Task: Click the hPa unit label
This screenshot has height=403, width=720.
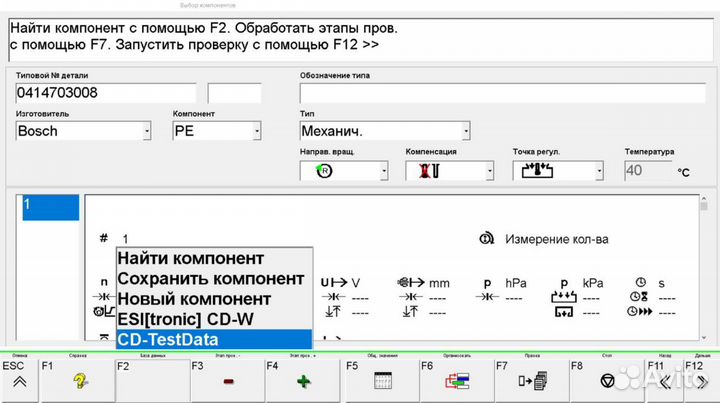Action: 516,283
